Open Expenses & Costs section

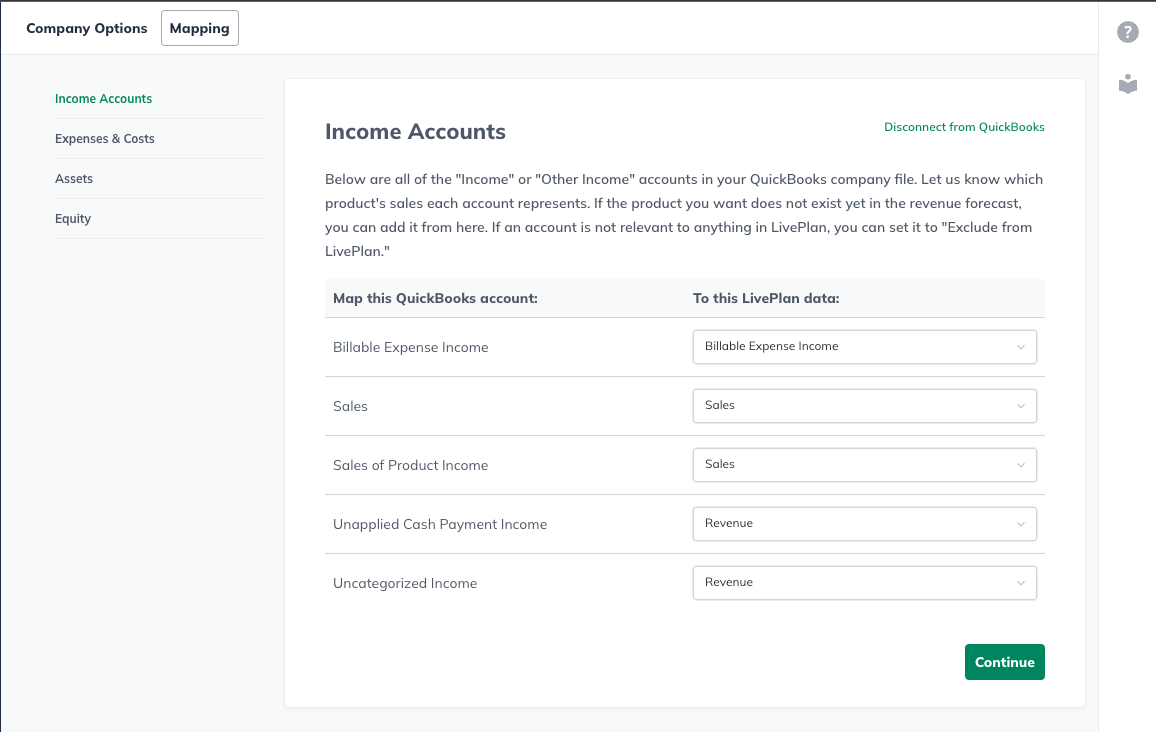pos(105,139)
